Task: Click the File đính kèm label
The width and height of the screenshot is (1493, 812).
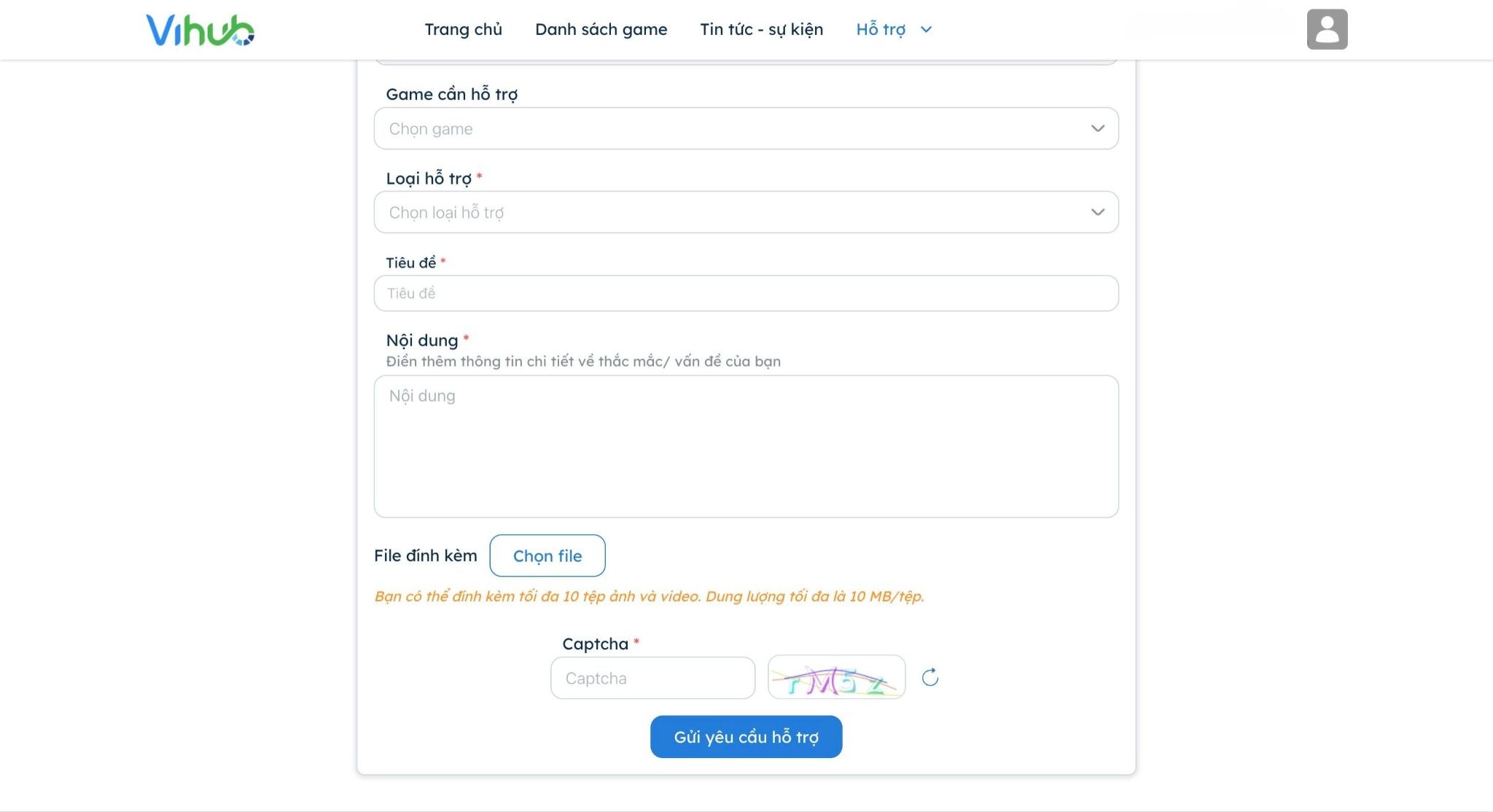Action: (x=426, y=555)
